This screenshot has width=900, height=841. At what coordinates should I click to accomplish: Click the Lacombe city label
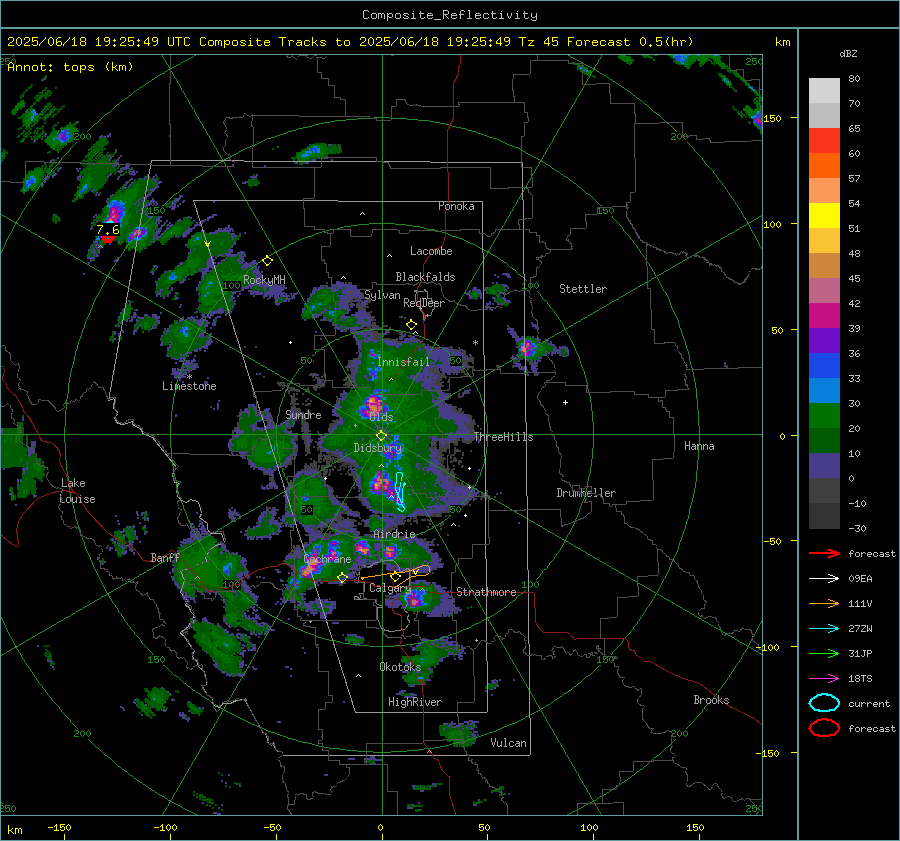pos(431,251)
